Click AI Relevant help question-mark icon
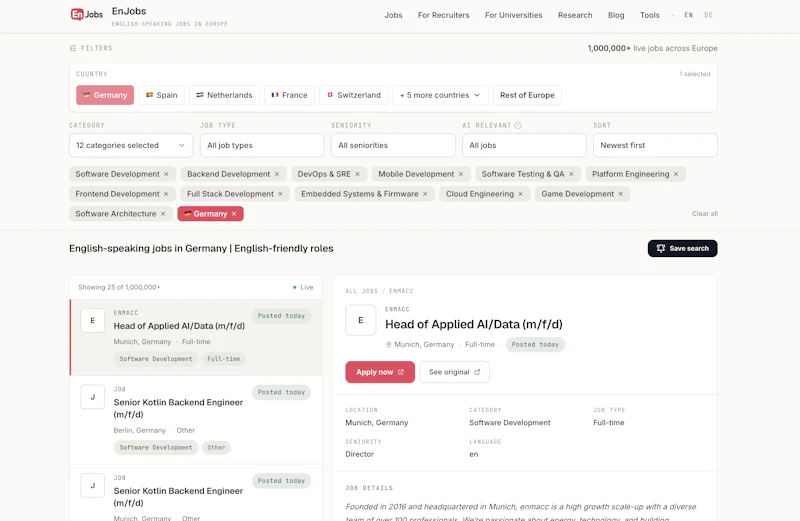 point(518,126)
